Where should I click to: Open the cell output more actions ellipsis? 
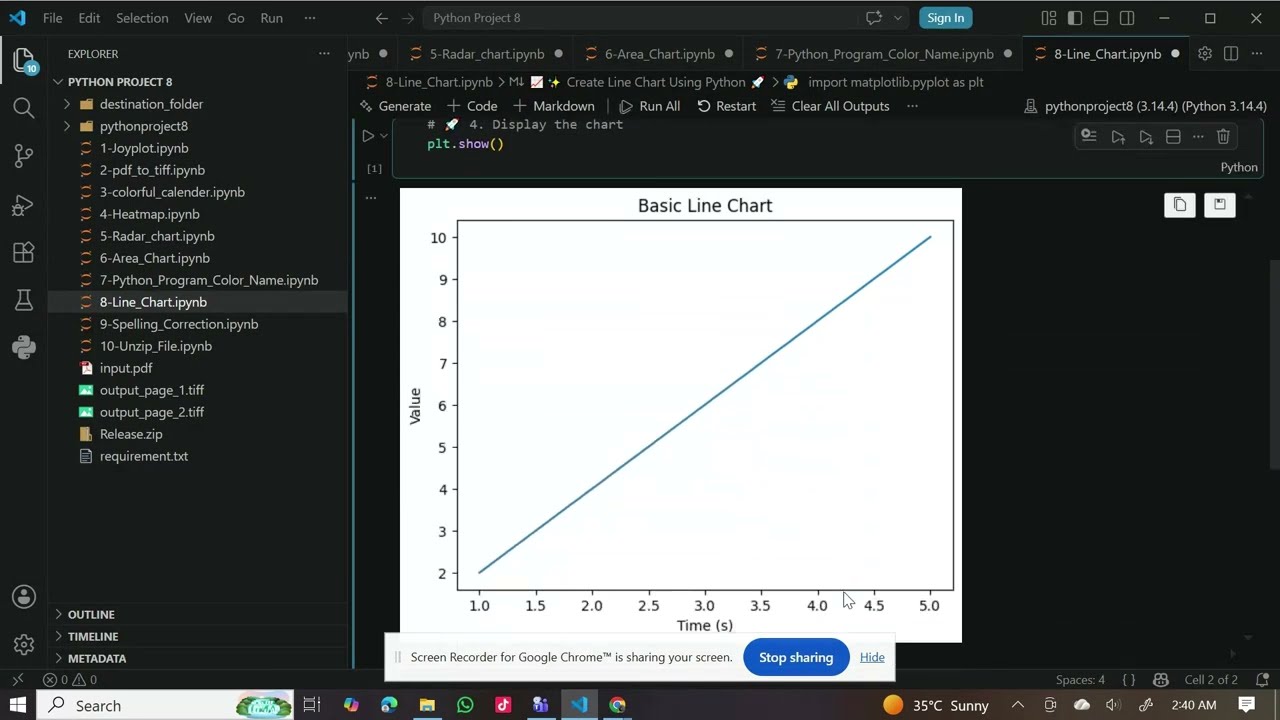tap(371, 198)
